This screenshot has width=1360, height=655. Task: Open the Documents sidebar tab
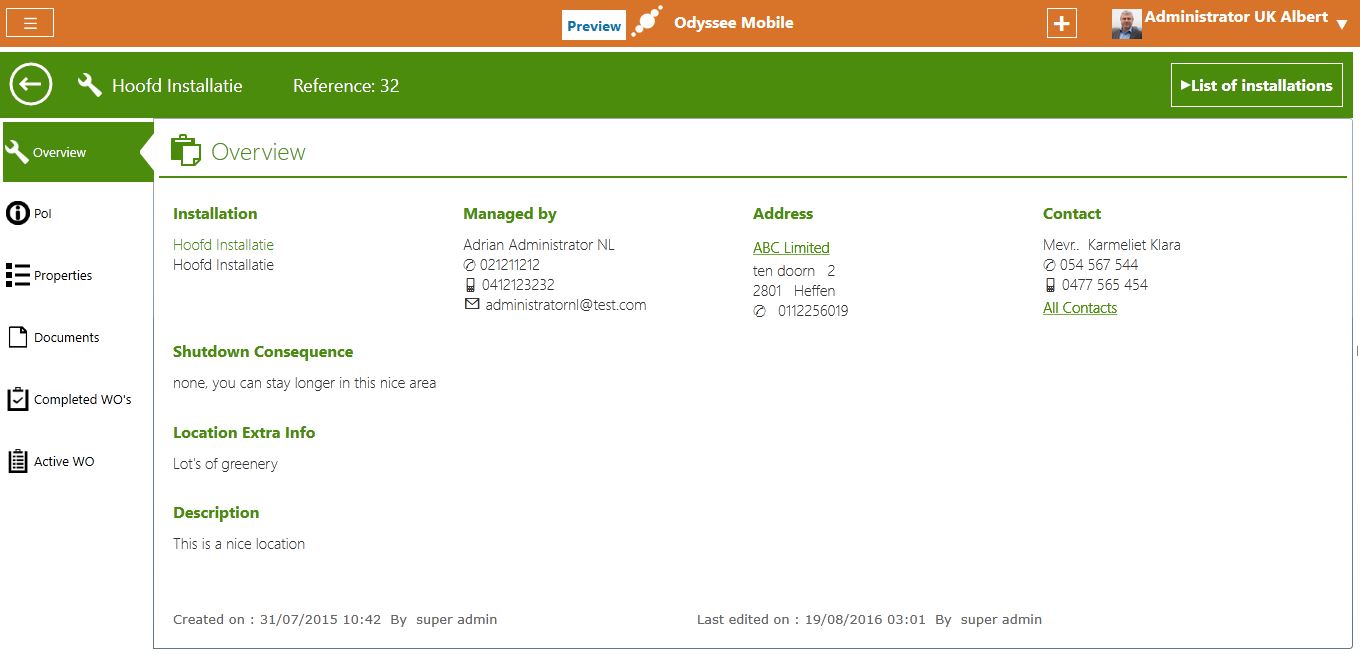(x=66, y=338)
